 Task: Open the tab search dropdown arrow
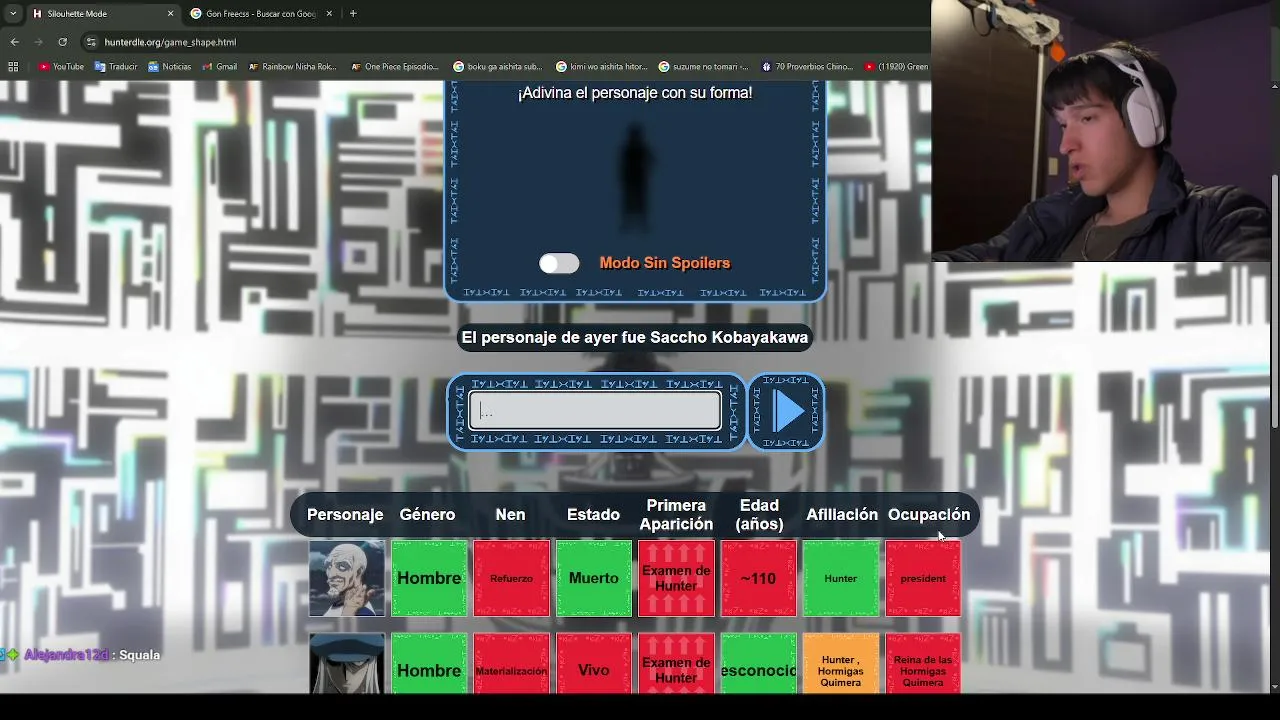click(x=12, y=14)
